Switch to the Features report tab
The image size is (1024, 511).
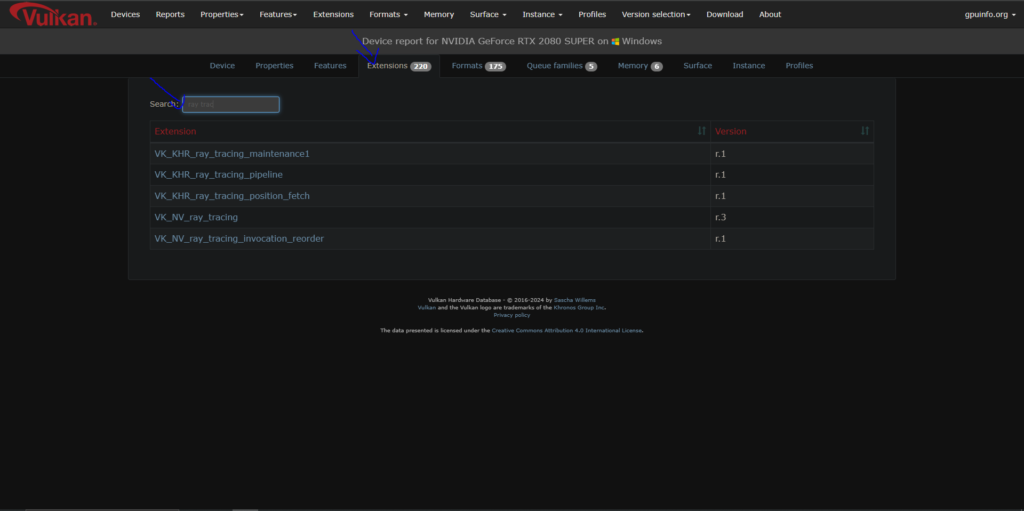[x=330, y=66]
